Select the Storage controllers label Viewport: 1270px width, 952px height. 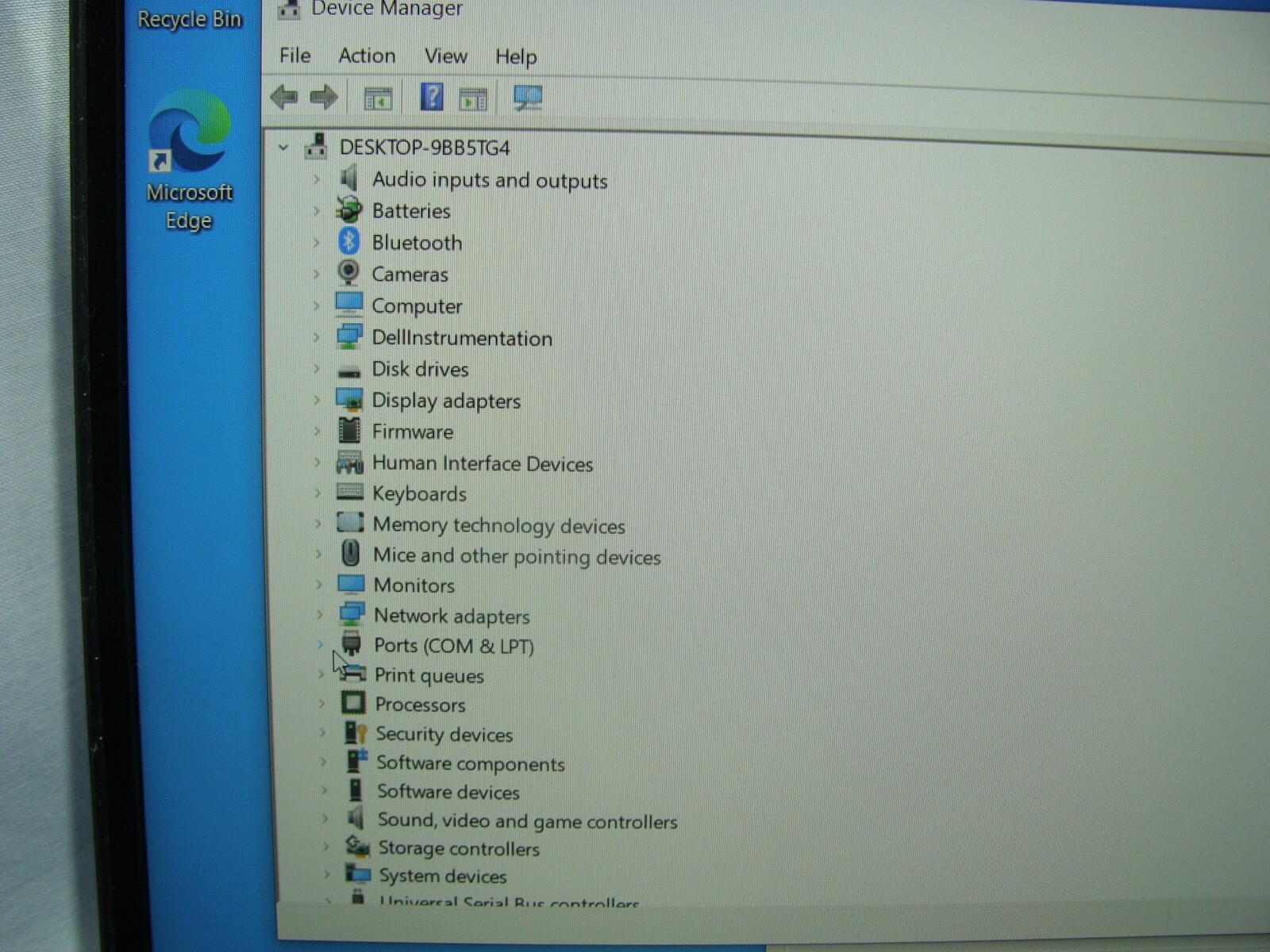(459, 849)
